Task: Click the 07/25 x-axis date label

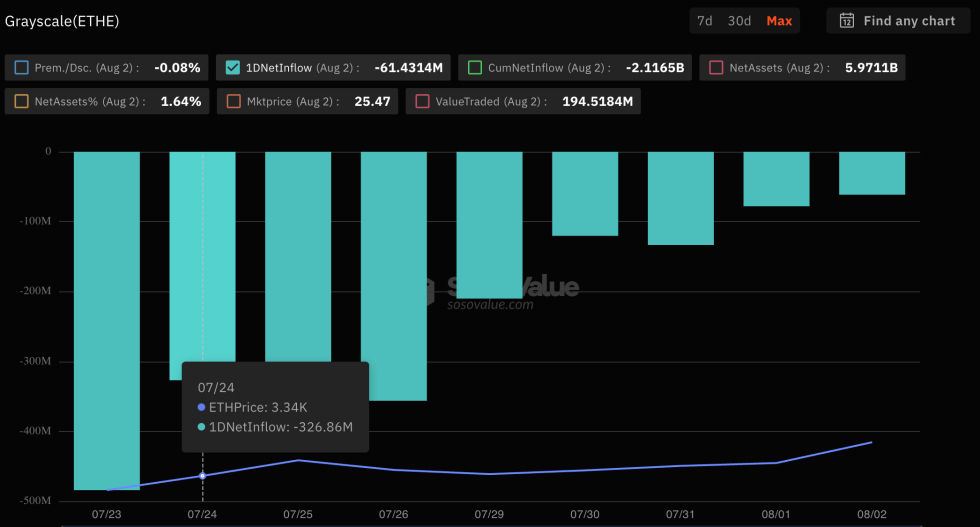Action: pyautogui.click(x=298, y=514)
